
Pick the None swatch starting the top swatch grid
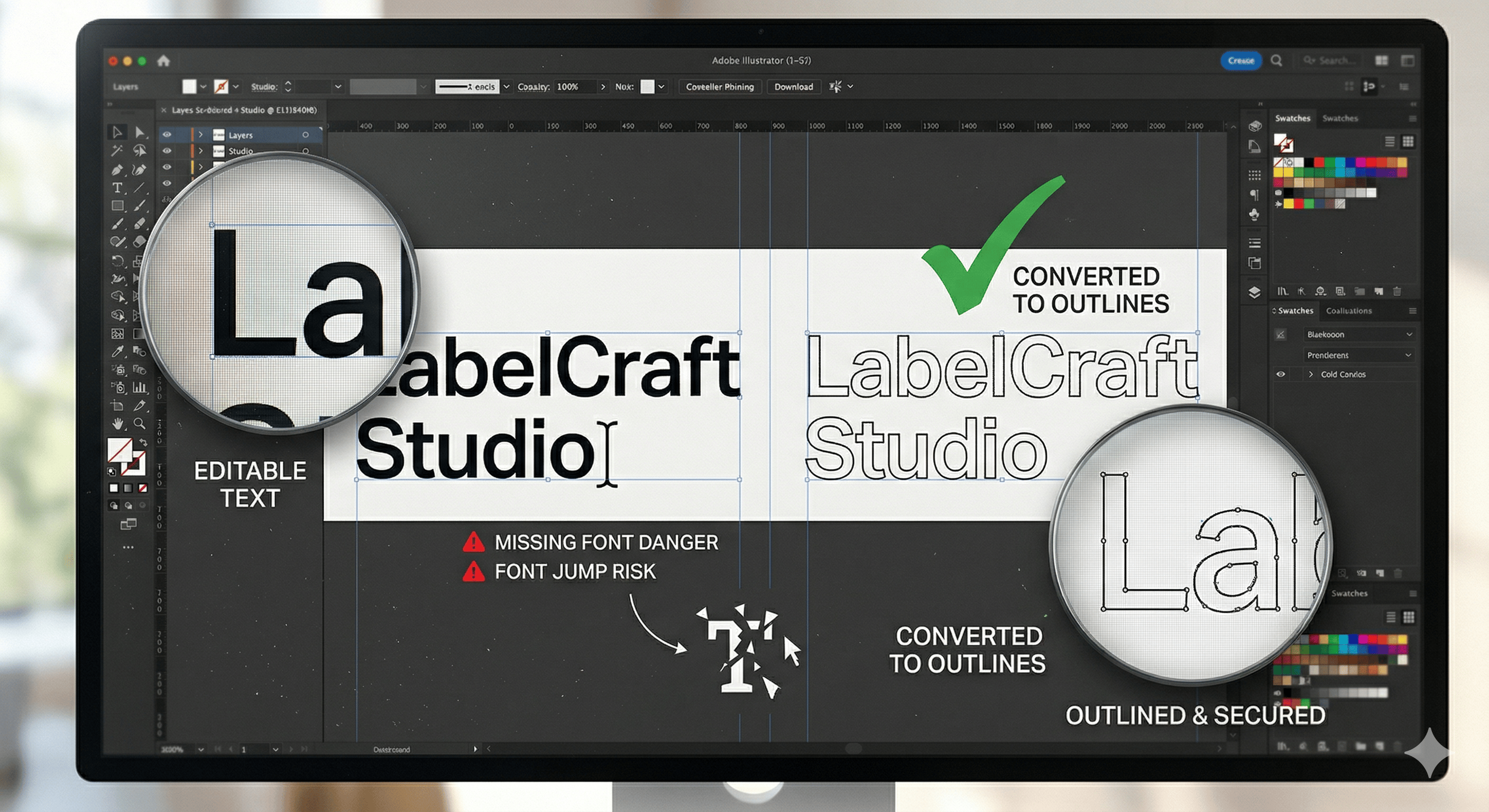click(x=1278, y=162)
